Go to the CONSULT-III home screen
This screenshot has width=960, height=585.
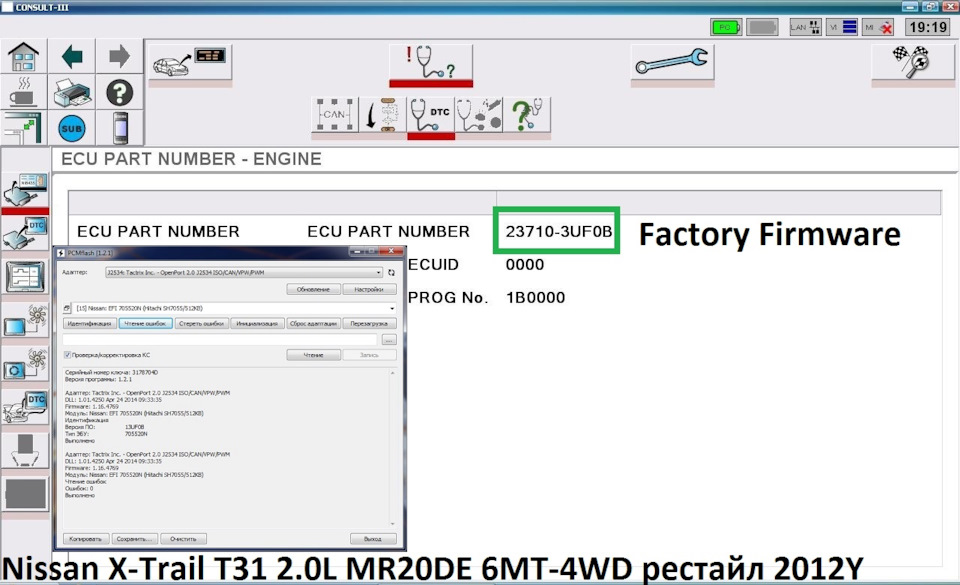(24, 57)
